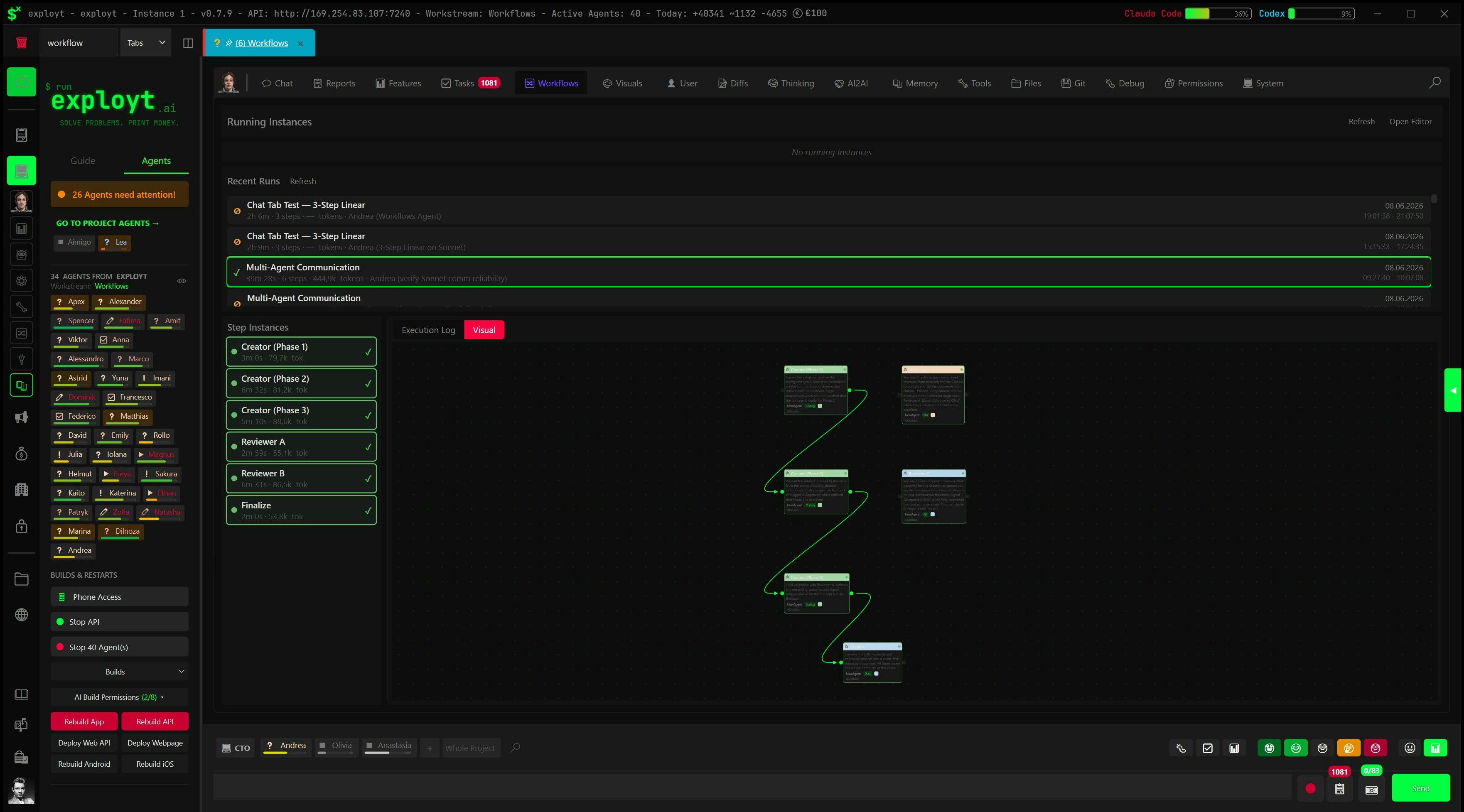The height and width of the screenshot is (812, 1464).
Task: Open the gear settings icon in left sidebar
Action: 22,281
